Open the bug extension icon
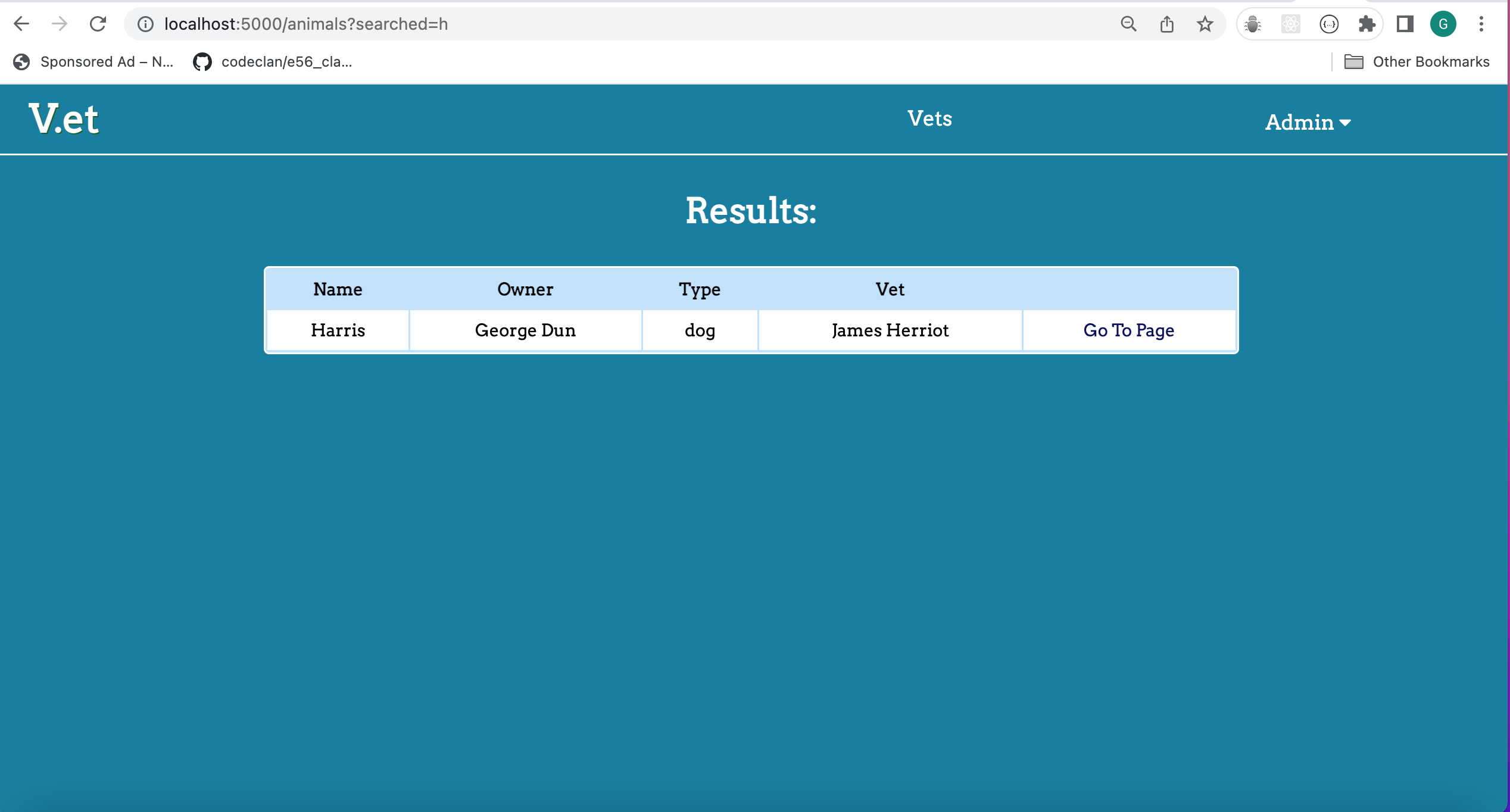Screen dimensions: 1510x812 (x=1253, y=24)
